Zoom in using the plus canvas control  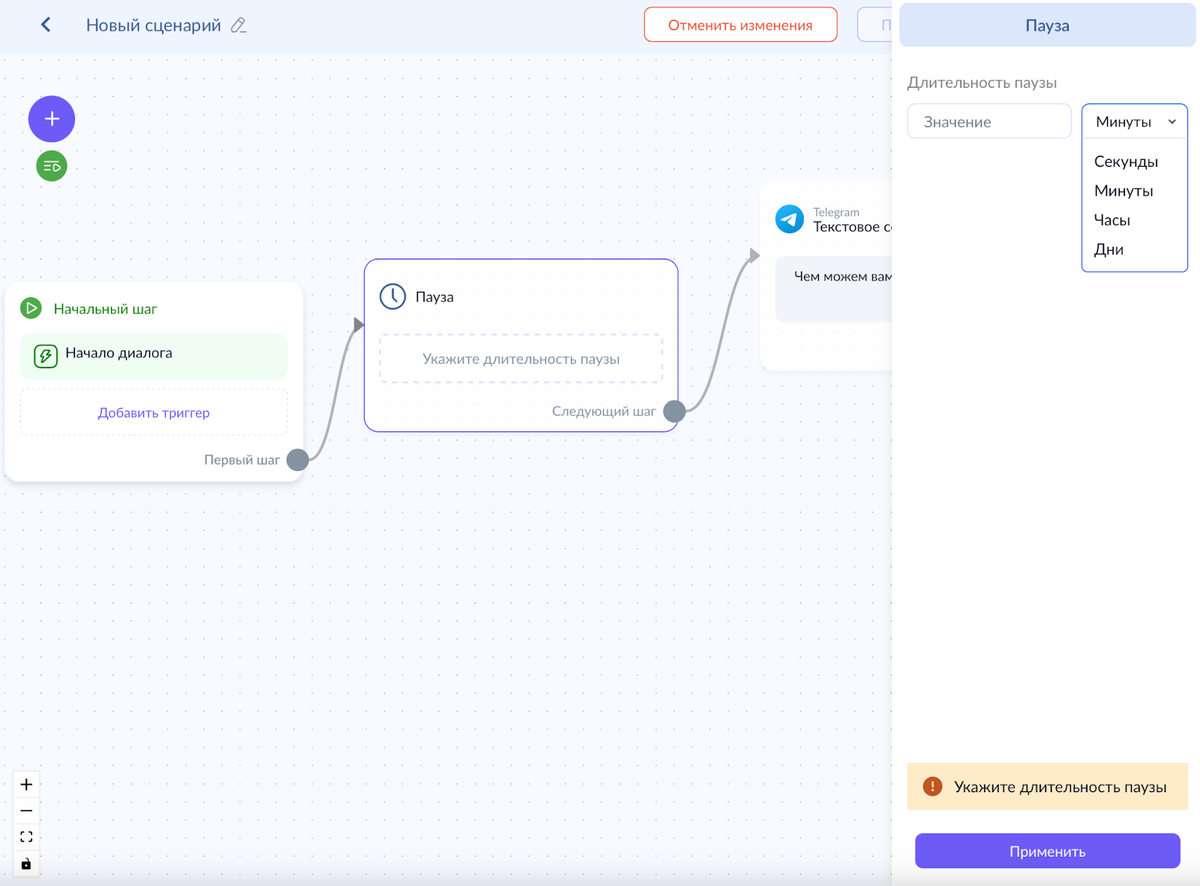click(x=26, y=784)
